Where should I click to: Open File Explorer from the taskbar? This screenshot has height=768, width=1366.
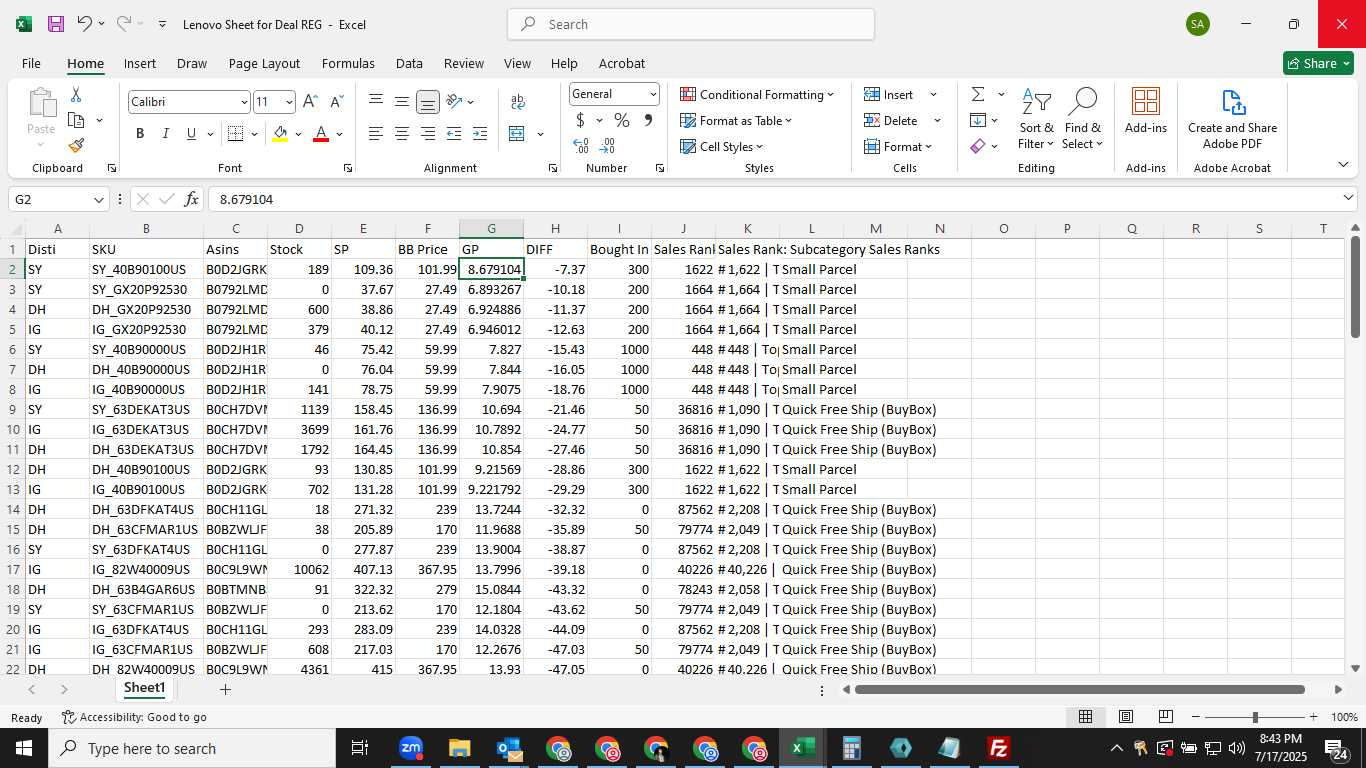click(460, 748)
